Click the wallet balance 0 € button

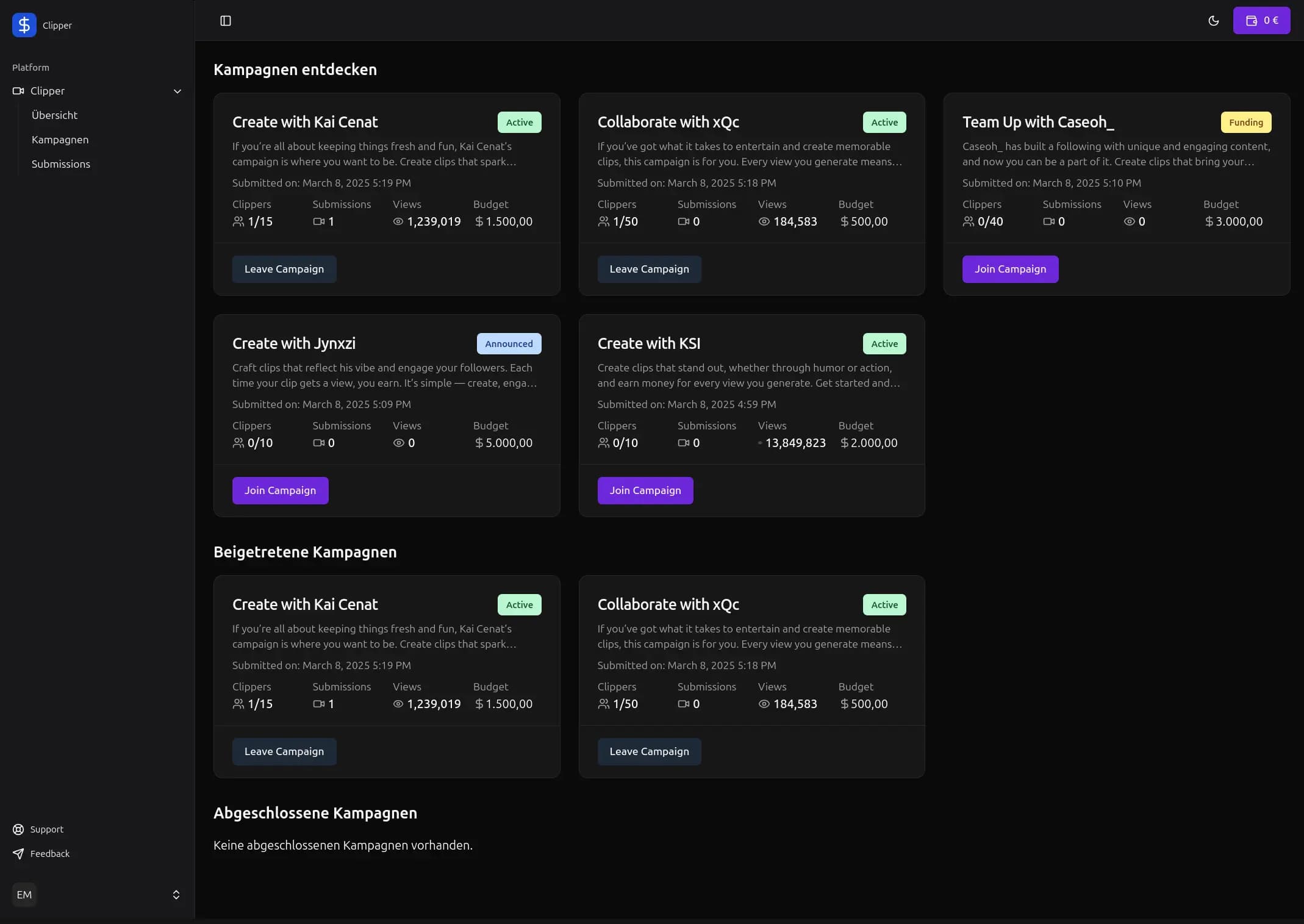pos(1261,21)
